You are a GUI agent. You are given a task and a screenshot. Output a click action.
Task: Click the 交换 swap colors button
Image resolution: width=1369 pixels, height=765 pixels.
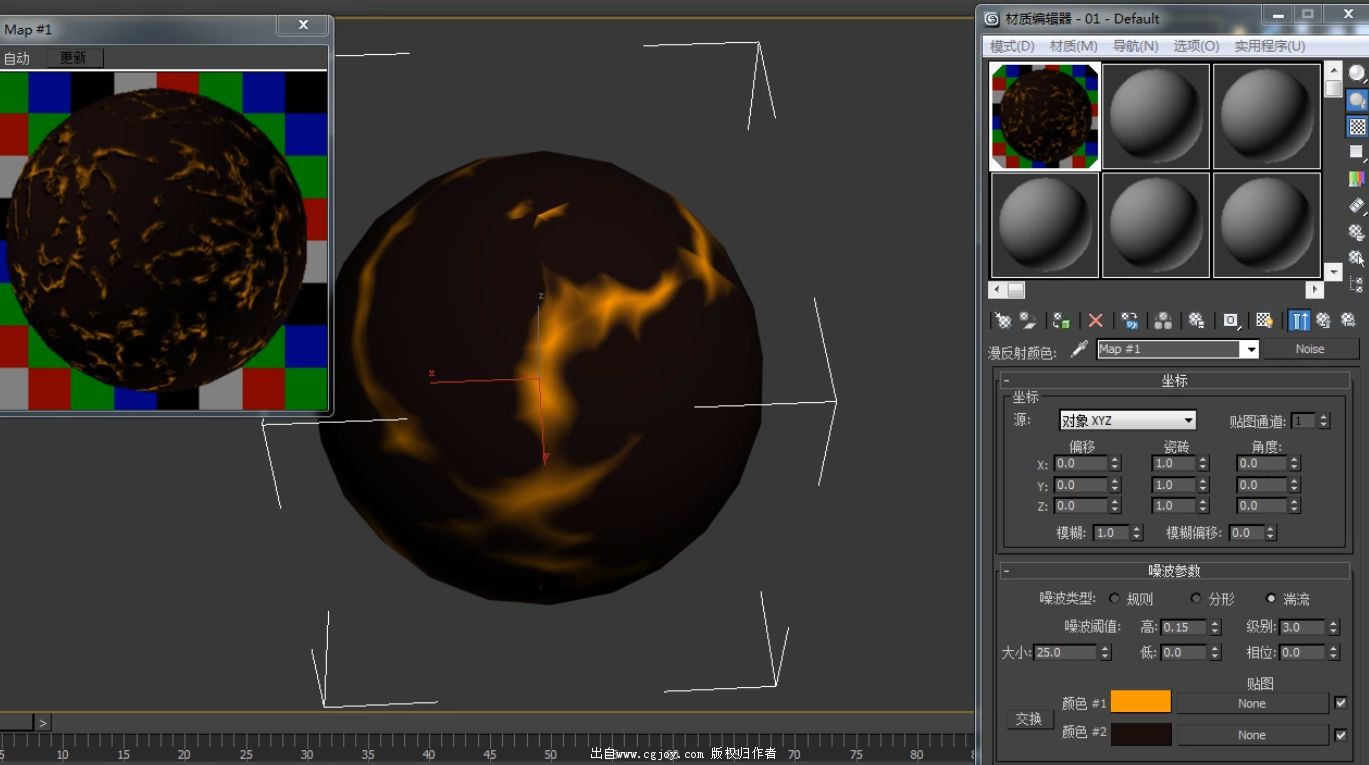[x=1029, y=719]
